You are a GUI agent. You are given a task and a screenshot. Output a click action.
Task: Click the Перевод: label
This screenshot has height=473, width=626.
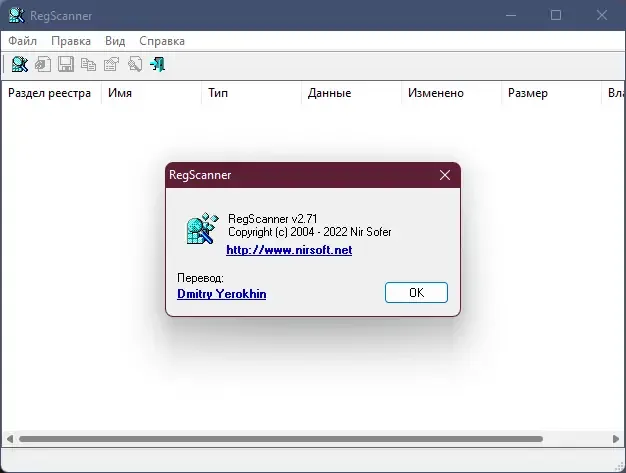point(200,278)
